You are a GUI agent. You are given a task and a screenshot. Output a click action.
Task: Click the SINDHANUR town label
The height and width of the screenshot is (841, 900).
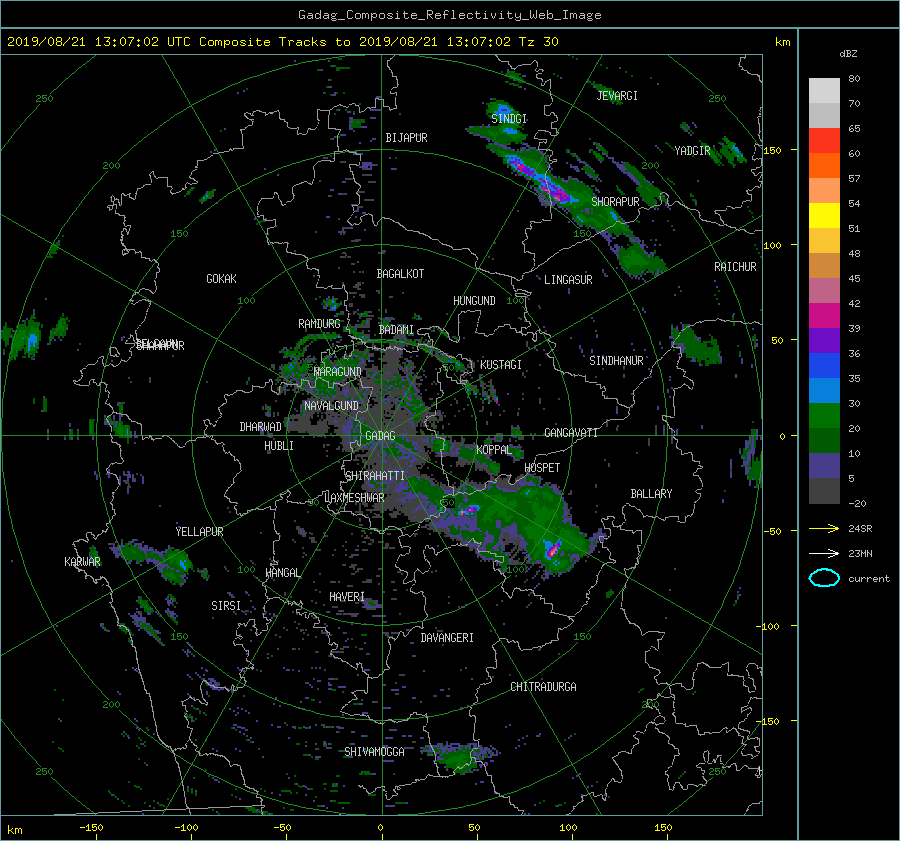point(616,361)
